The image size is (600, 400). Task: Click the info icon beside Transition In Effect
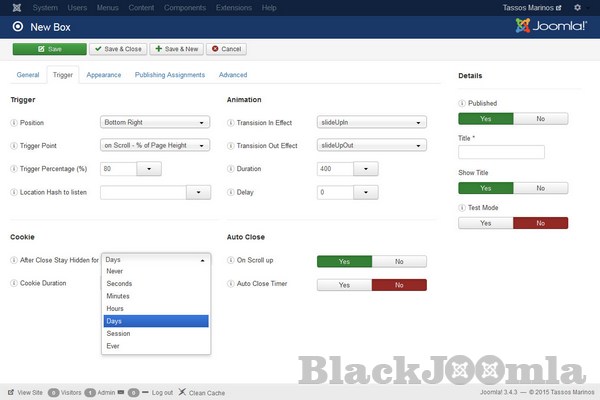click(231, 122)
